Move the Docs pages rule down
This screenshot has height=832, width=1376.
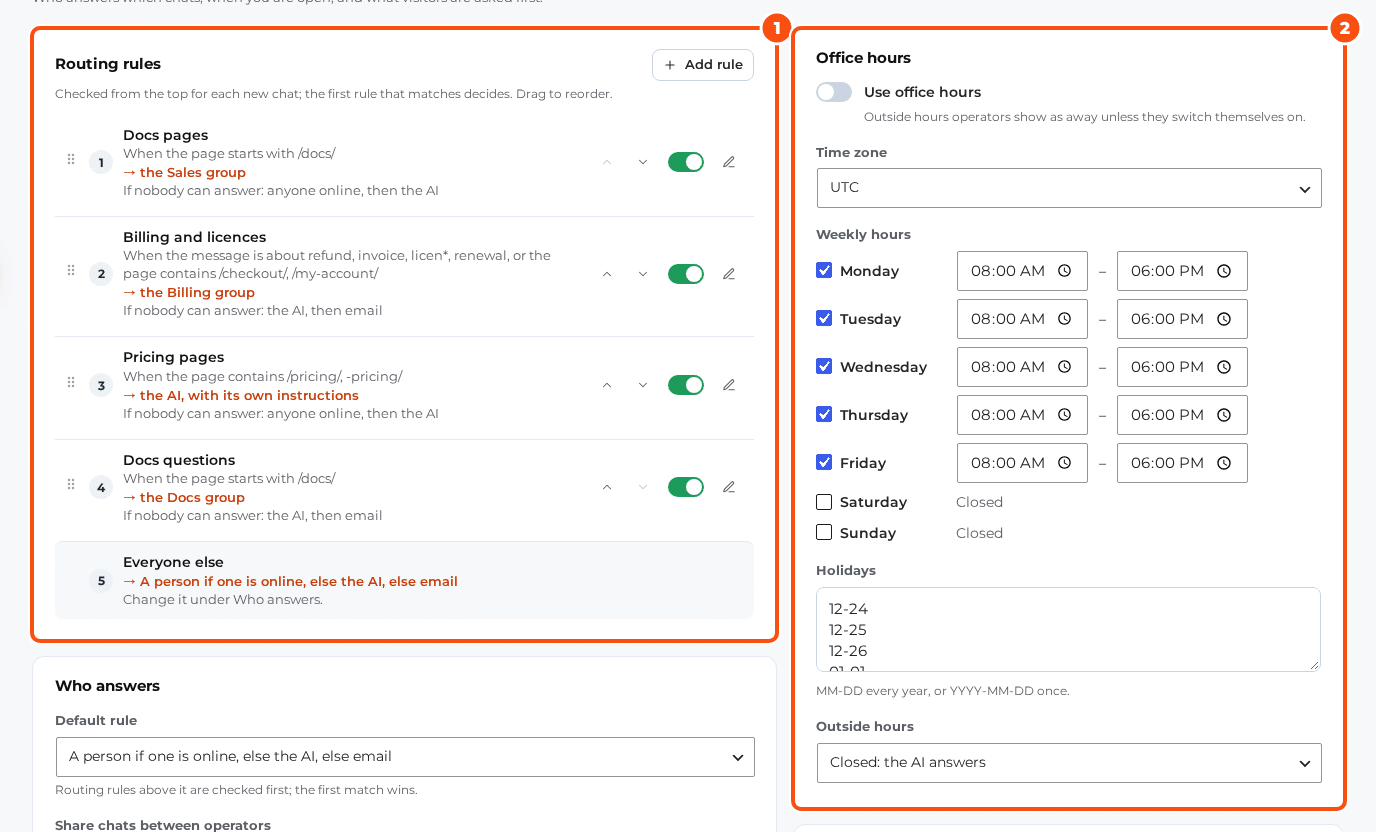(643, 162)
